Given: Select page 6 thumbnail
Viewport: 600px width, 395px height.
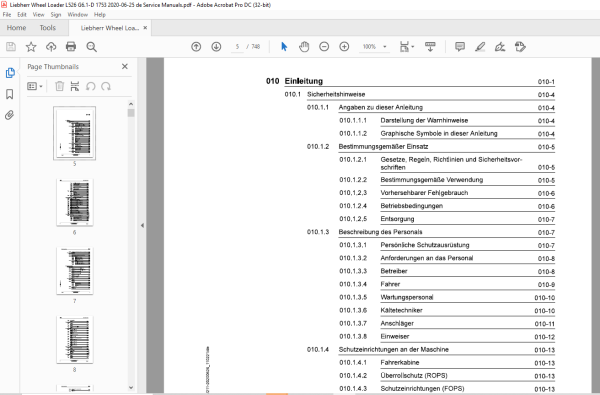Looking at the screenshot, I should 75,202.
